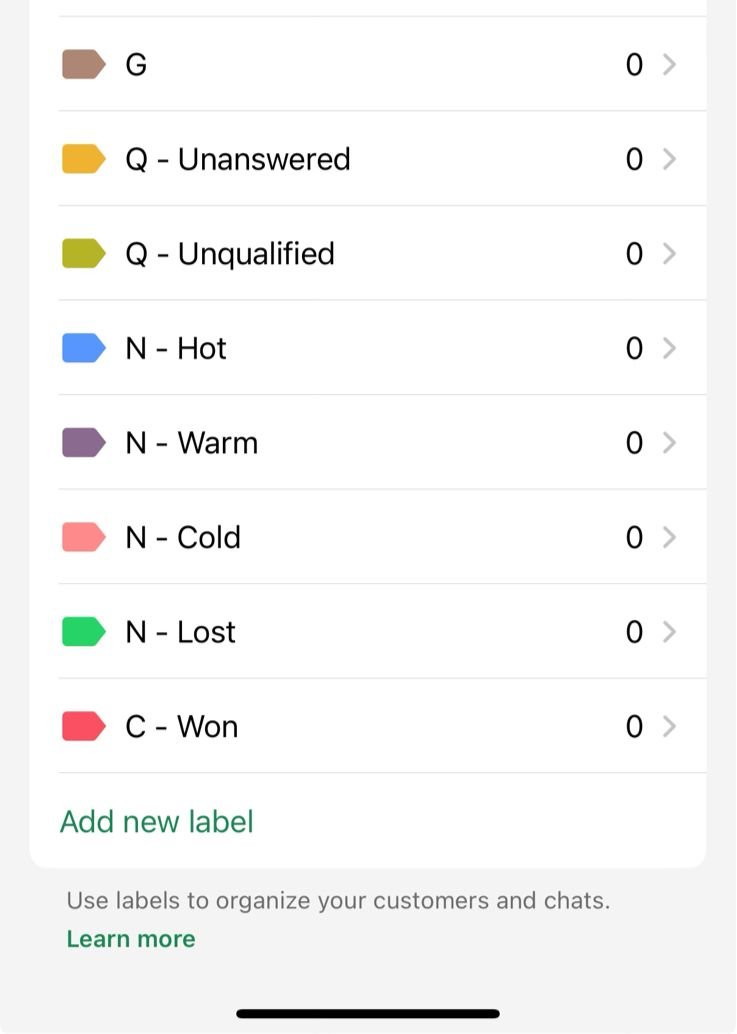Select the Q - Unqualified label row
737x1034 pixels.
(x=230, y=254)
